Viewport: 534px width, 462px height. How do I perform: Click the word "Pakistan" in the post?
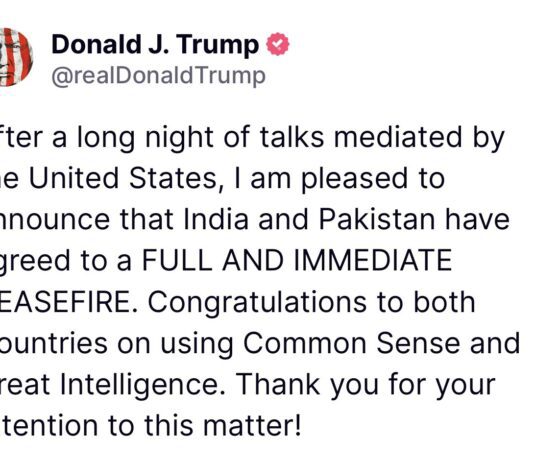click(x=377, y=220)
